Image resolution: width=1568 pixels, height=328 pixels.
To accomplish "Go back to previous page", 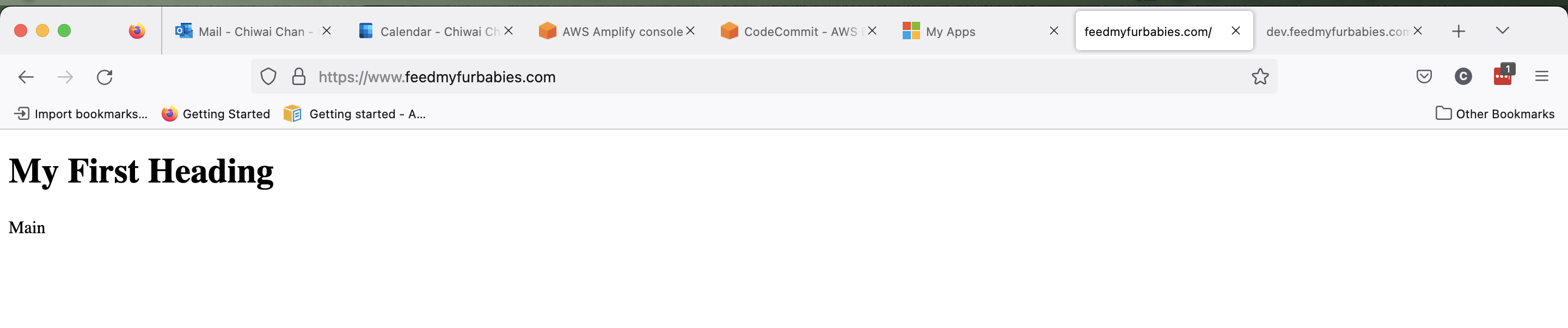I will click(x=26, y=77).
